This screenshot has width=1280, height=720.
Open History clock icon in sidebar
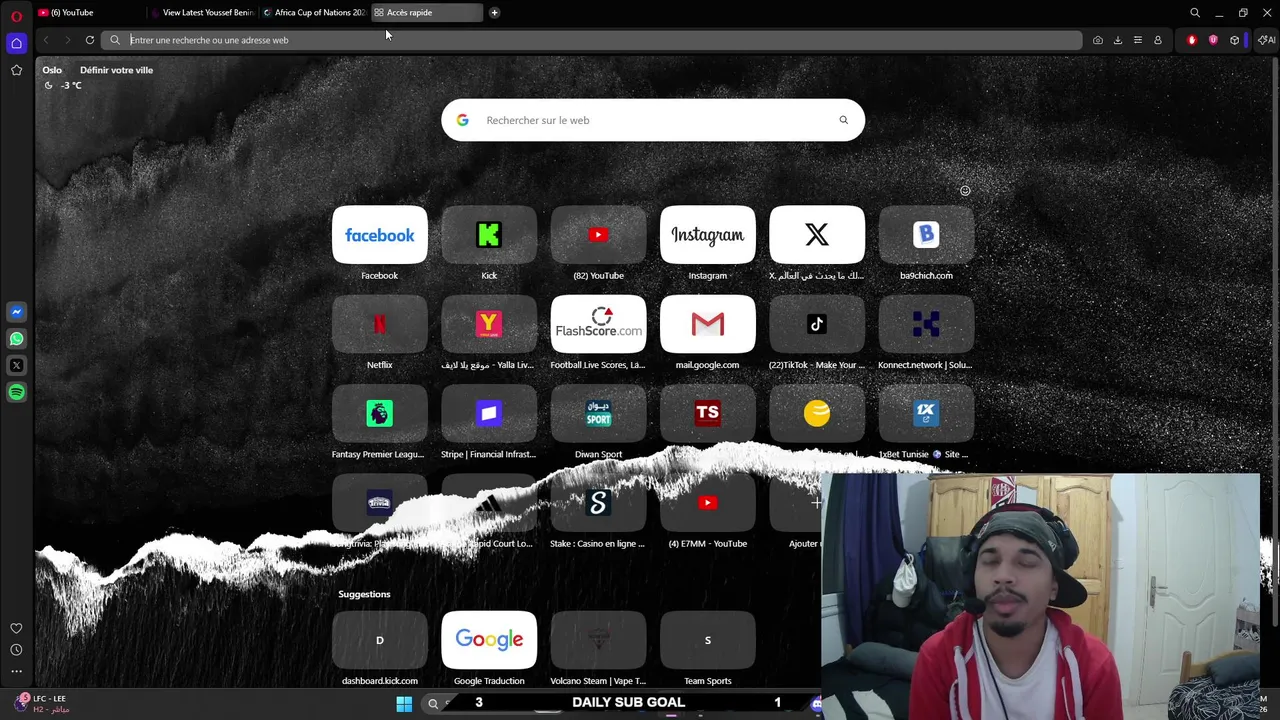pos(16,650)
